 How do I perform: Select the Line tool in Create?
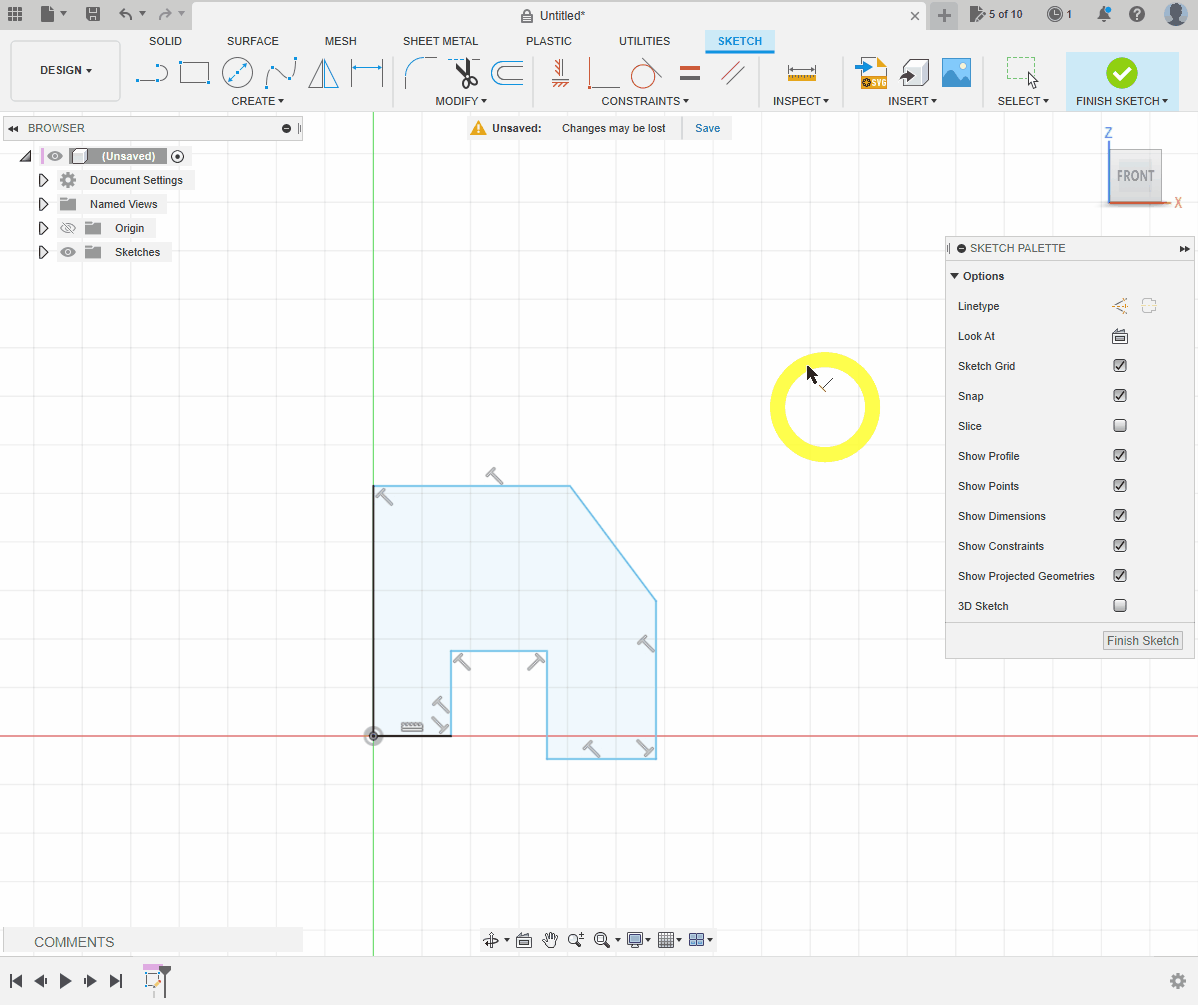(x=152, y=73)
